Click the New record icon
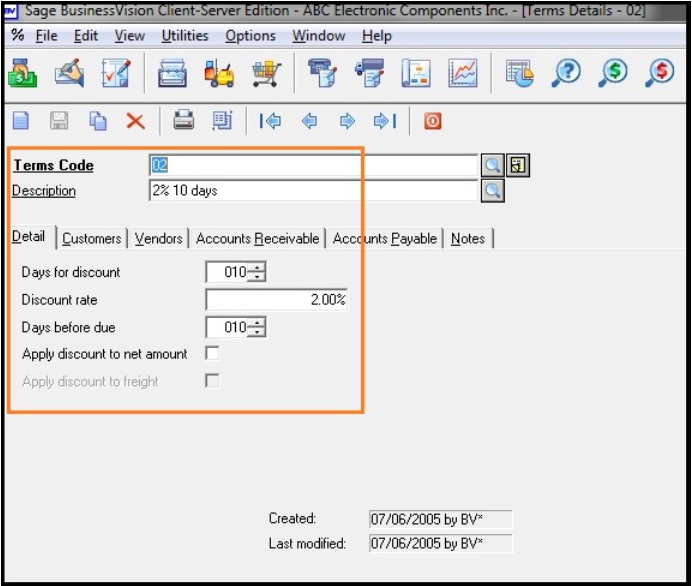This screenshot has height=586, width=692. pos(21,121)
